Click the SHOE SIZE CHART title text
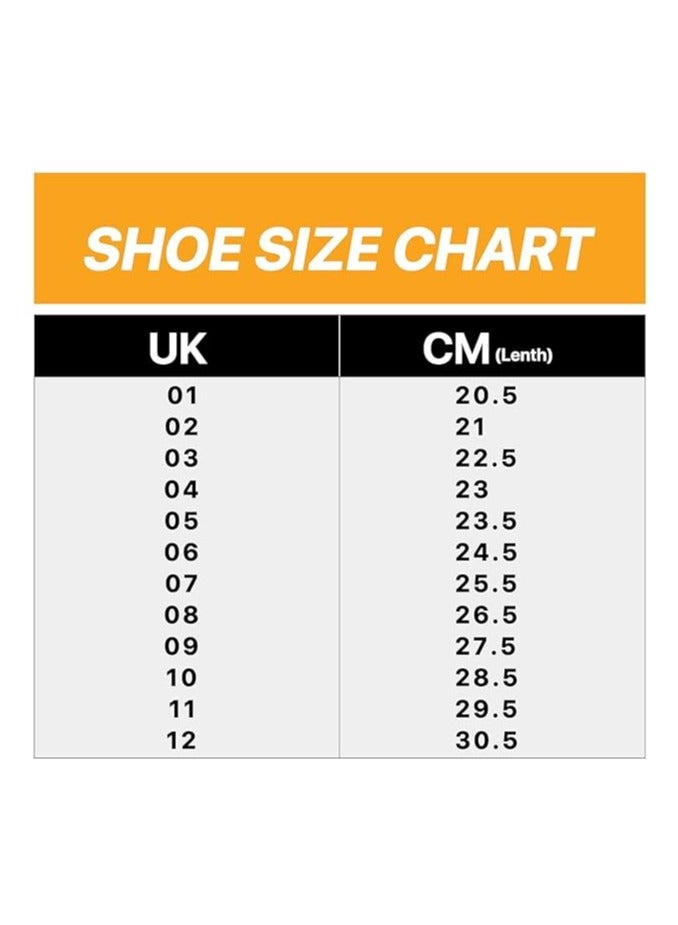The width and height of the screenshot is (678, 925). click(x=338, y=249)
